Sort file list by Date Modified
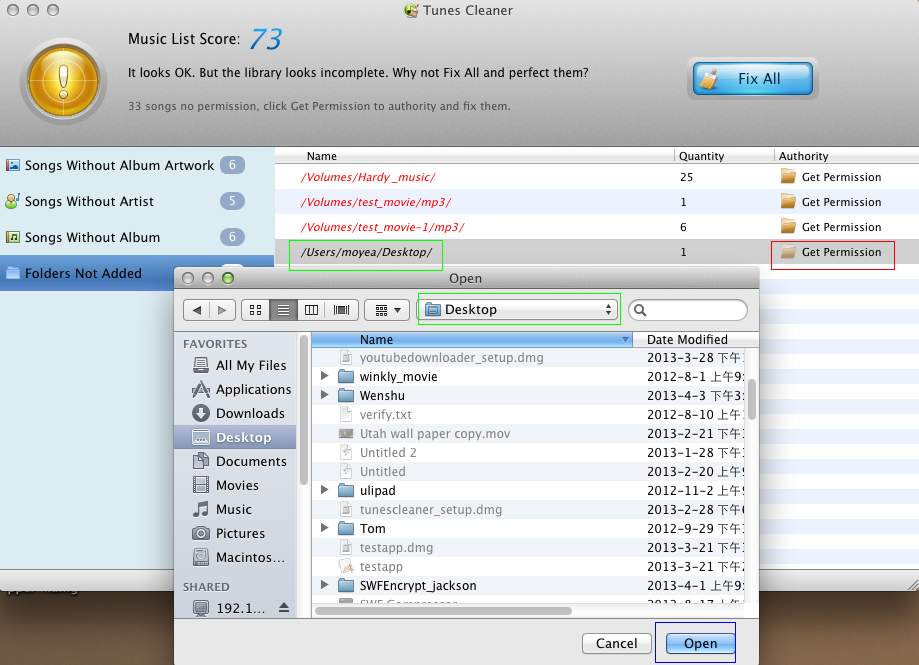The height and width of the screenshot is (665, 919). (696, 340)
